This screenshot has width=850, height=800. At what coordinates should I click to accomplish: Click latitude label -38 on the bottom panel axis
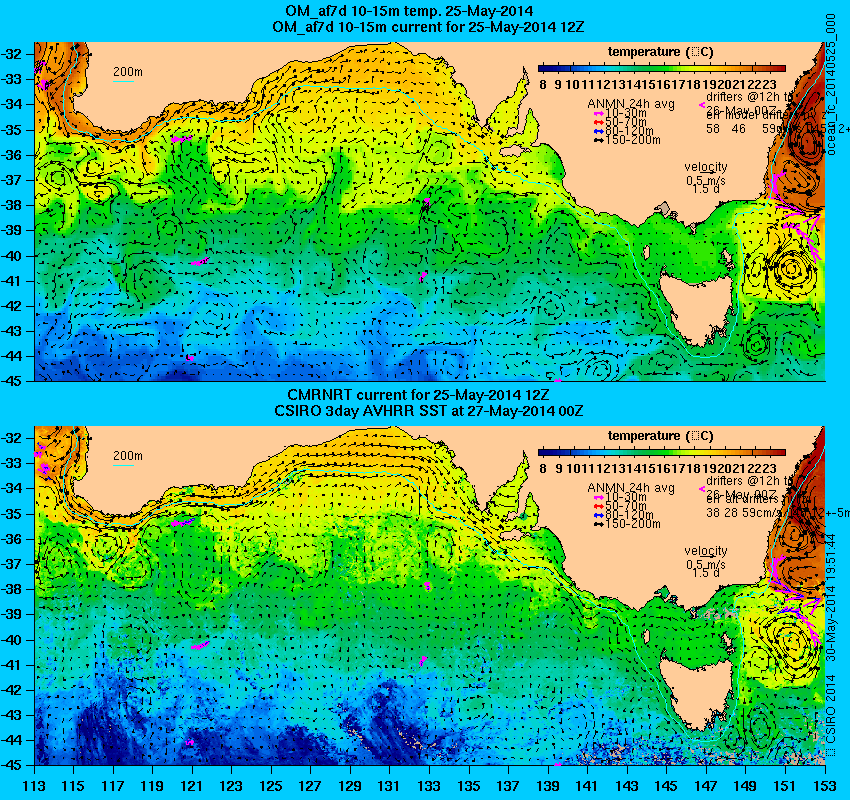point(11,589)
